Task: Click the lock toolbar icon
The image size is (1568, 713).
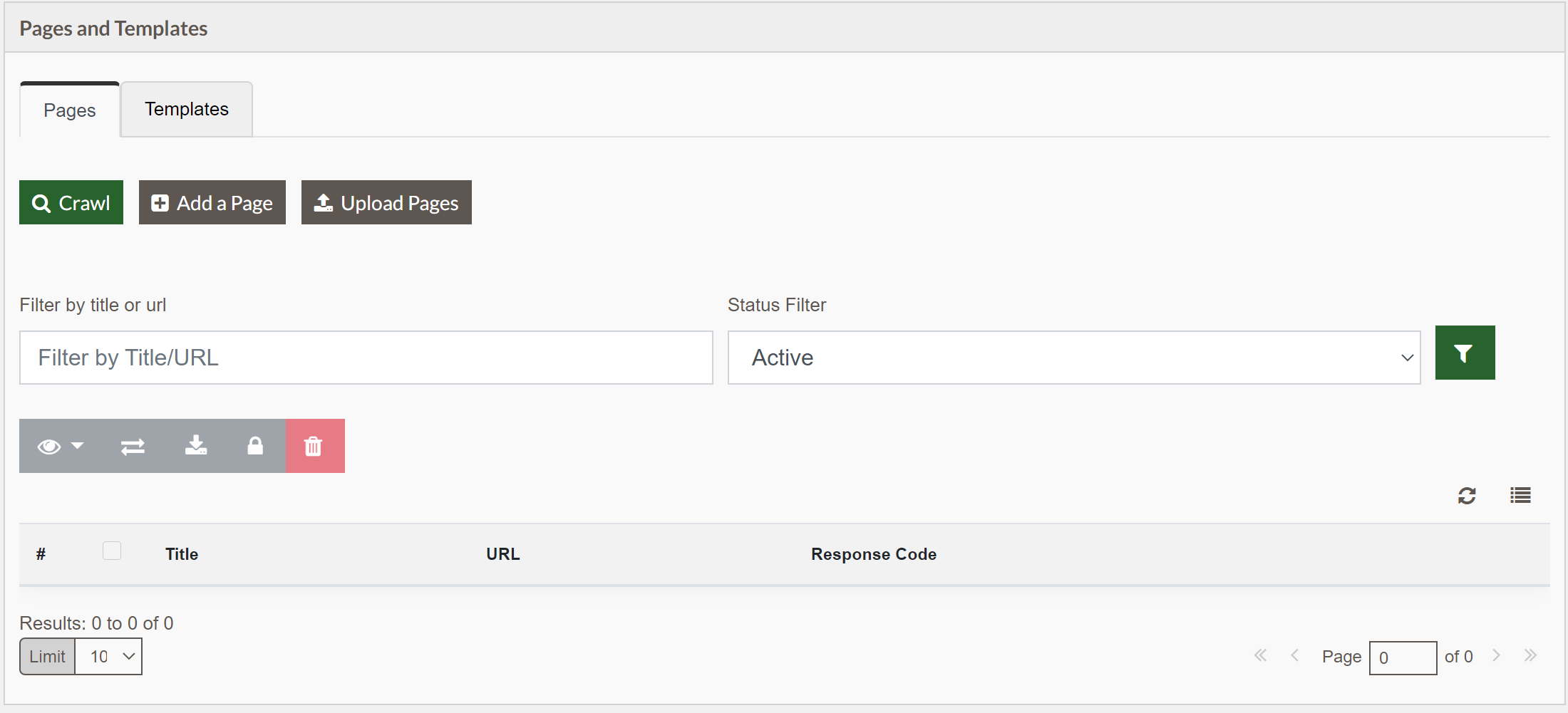Action: [255, 446]
